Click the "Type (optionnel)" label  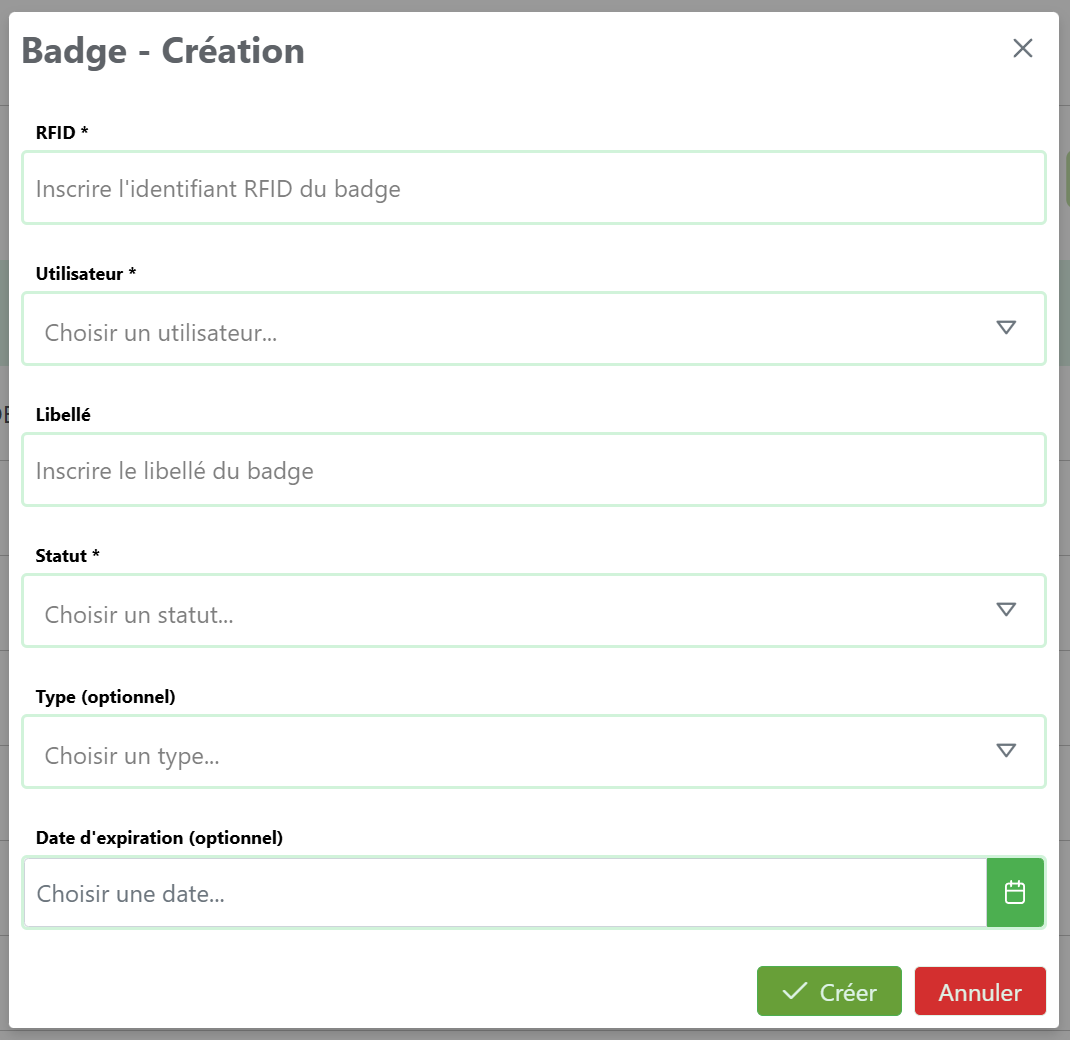(x=106, y=696)
